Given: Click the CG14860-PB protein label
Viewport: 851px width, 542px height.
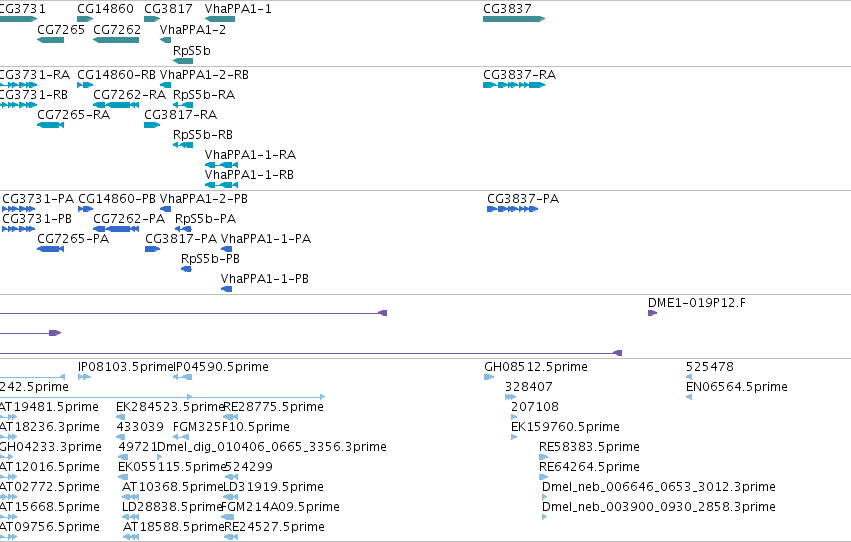Looking at the screenshot, I should pos(117,199).
